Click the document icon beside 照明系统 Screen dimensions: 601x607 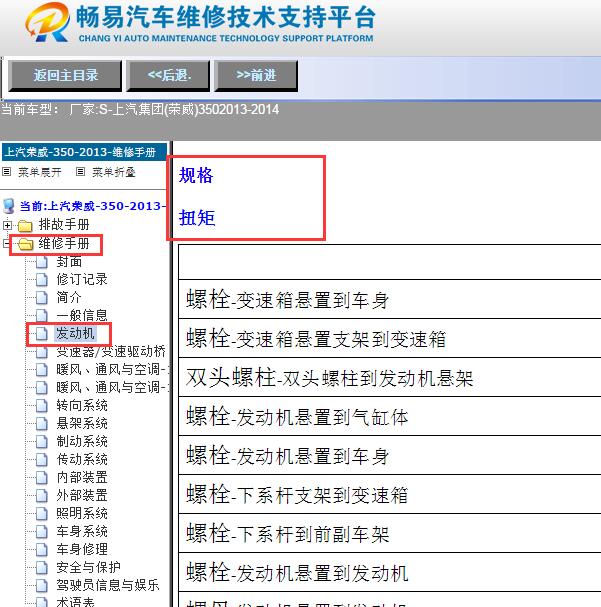tap(41, 514)
